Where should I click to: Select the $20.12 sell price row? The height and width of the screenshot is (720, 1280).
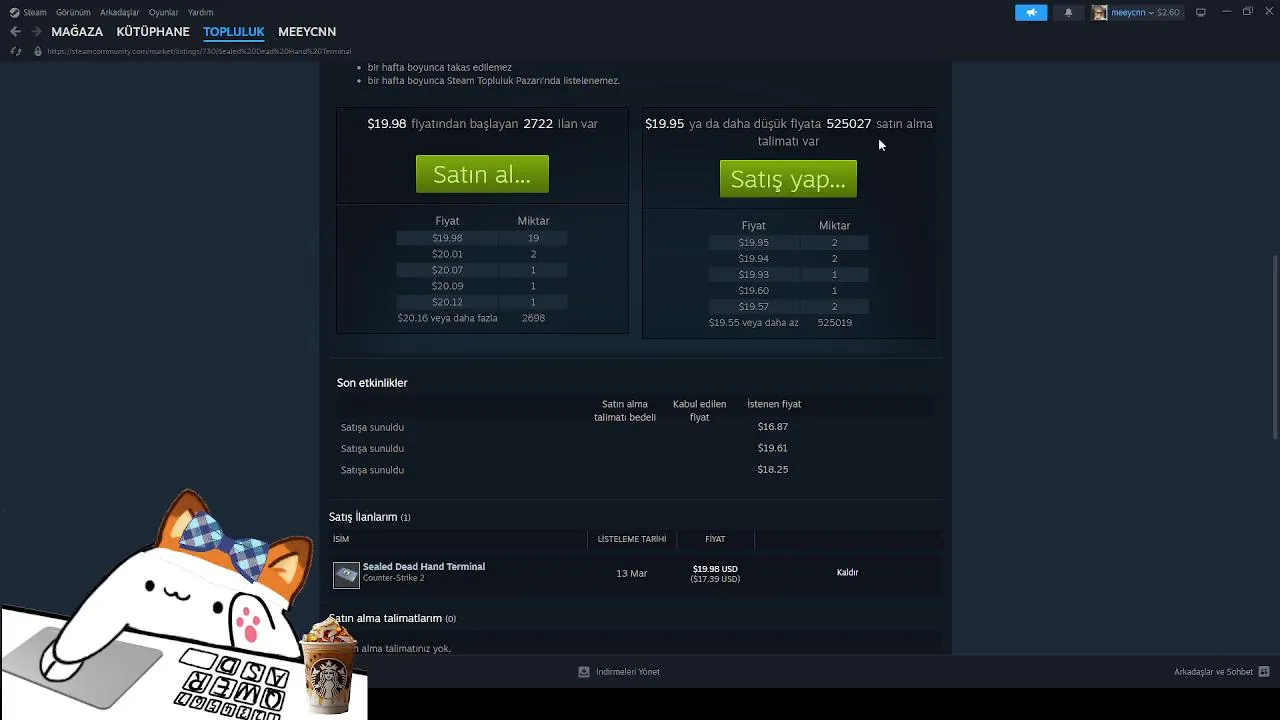pyautogui.click(x=482, y=302)
